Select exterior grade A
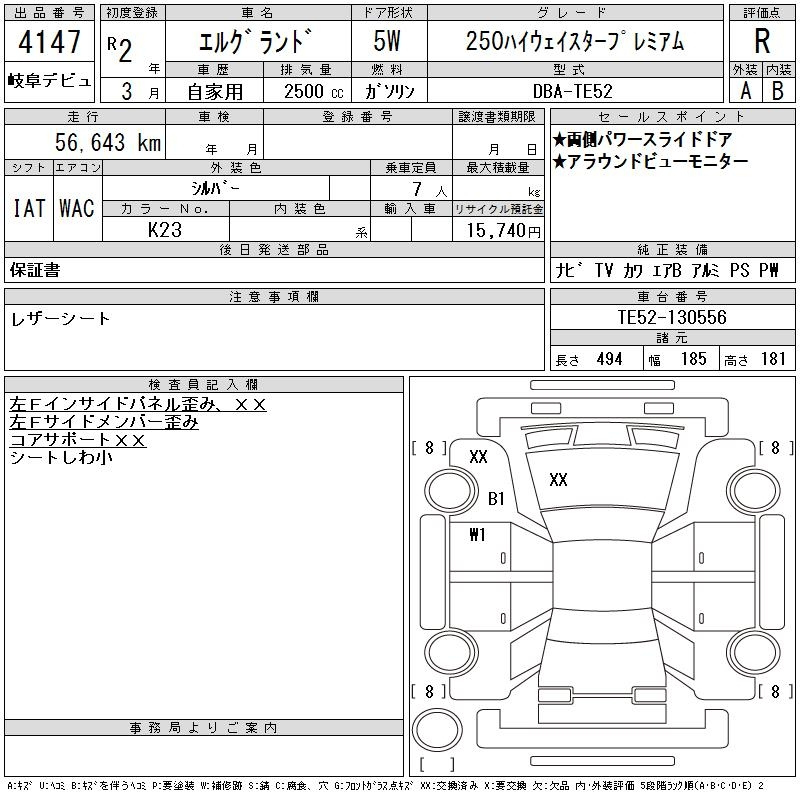Viewport: 800px width, 800px height. (745, 91)
